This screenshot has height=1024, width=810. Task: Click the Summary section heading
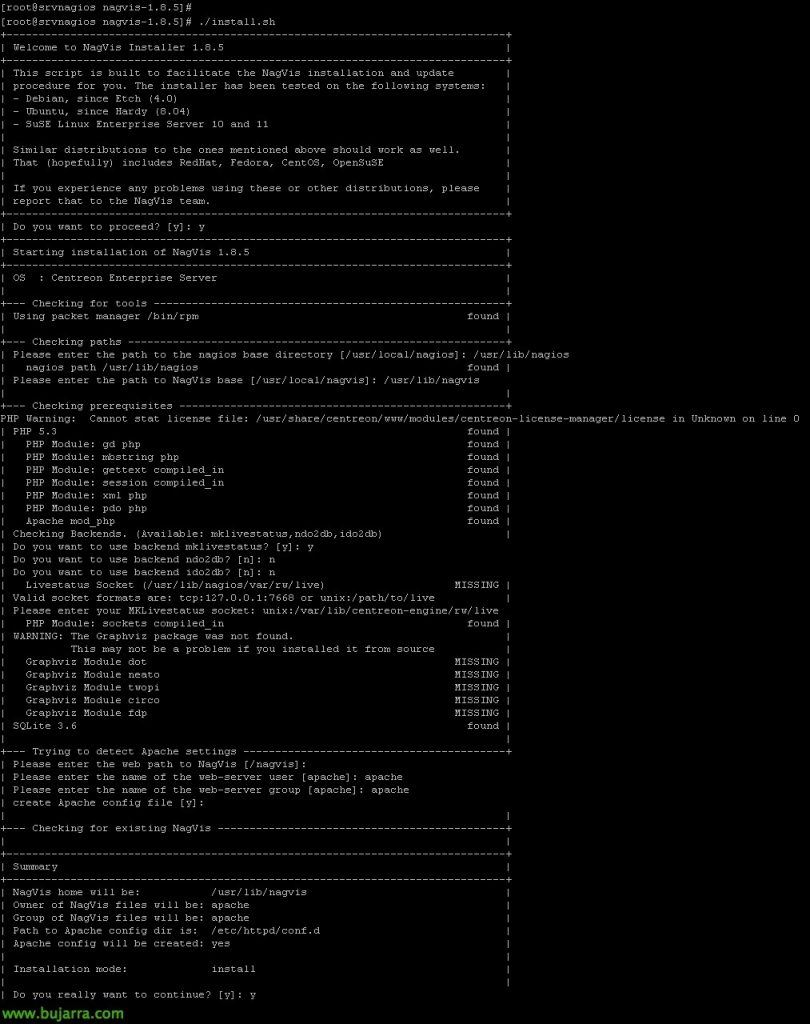pos(35,867)
